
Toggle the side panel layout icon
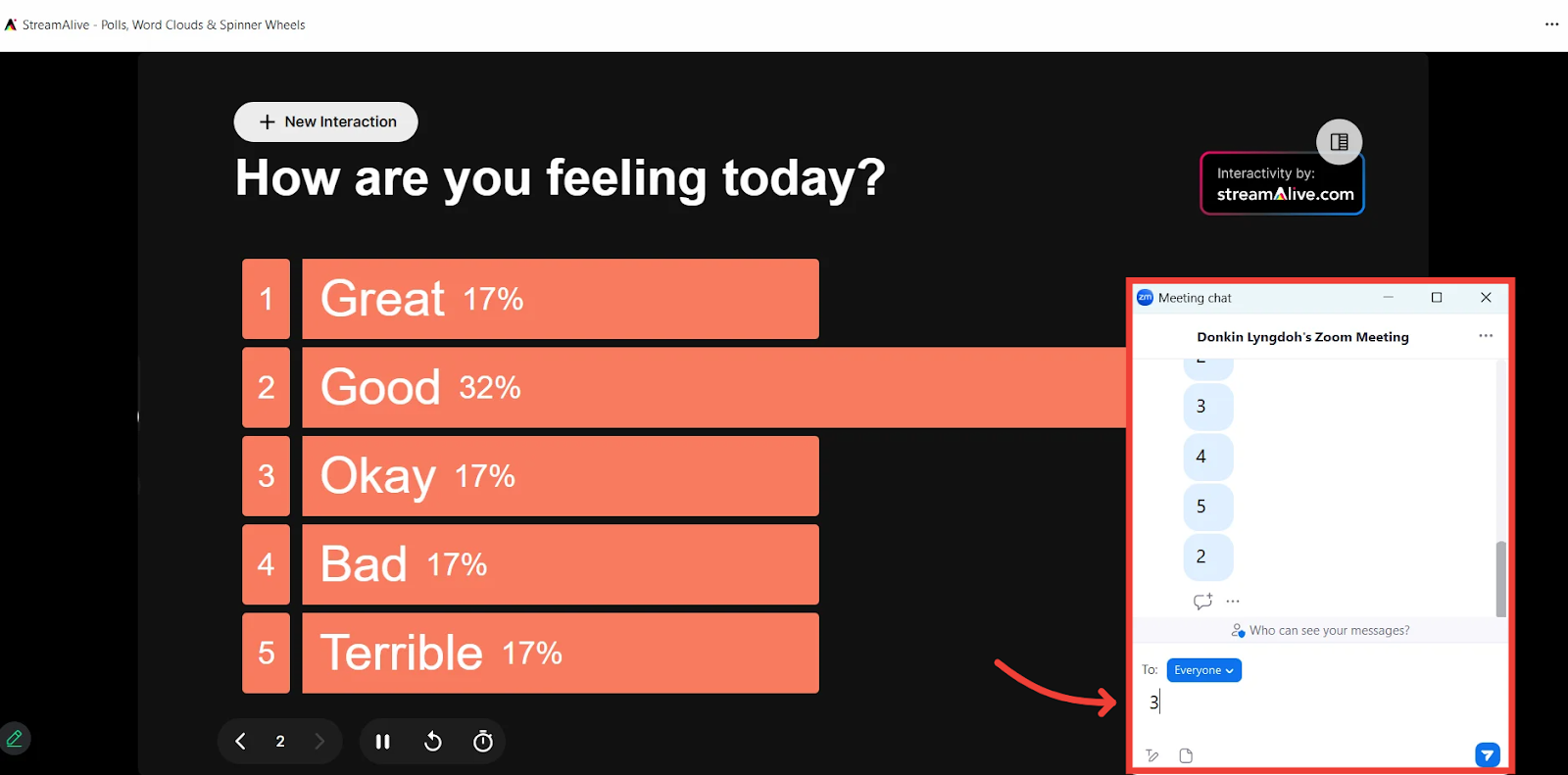[x=1339, y=142]
